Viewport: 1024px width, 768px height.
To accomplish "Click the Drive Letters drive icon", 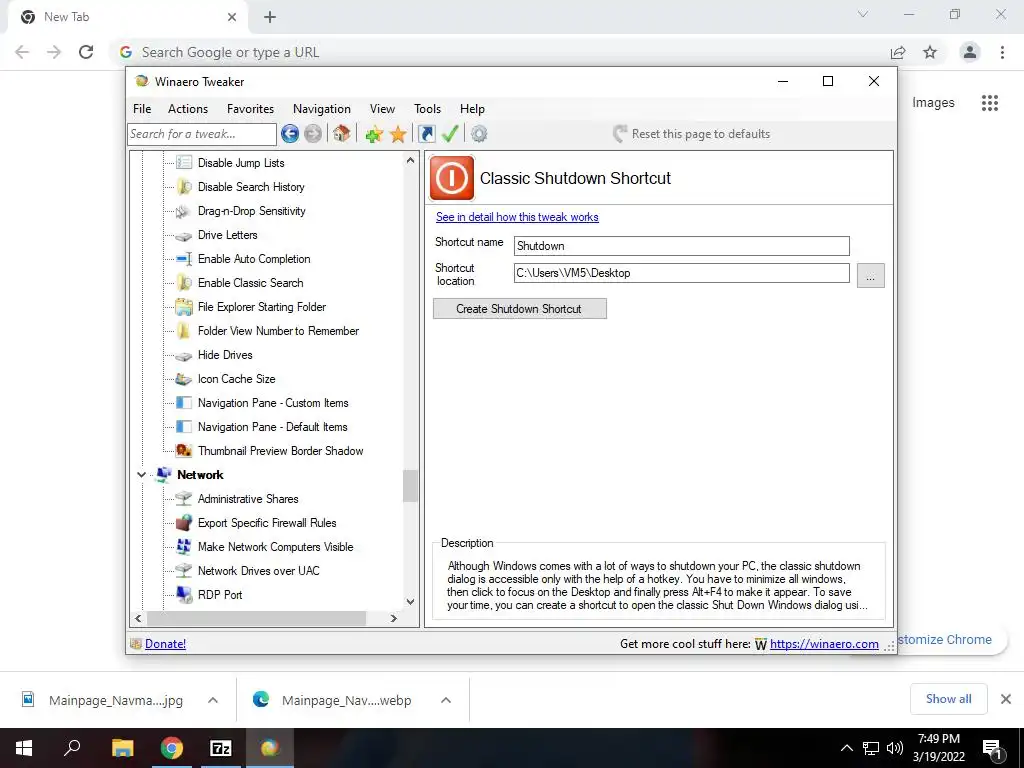I will click(184, 236).
